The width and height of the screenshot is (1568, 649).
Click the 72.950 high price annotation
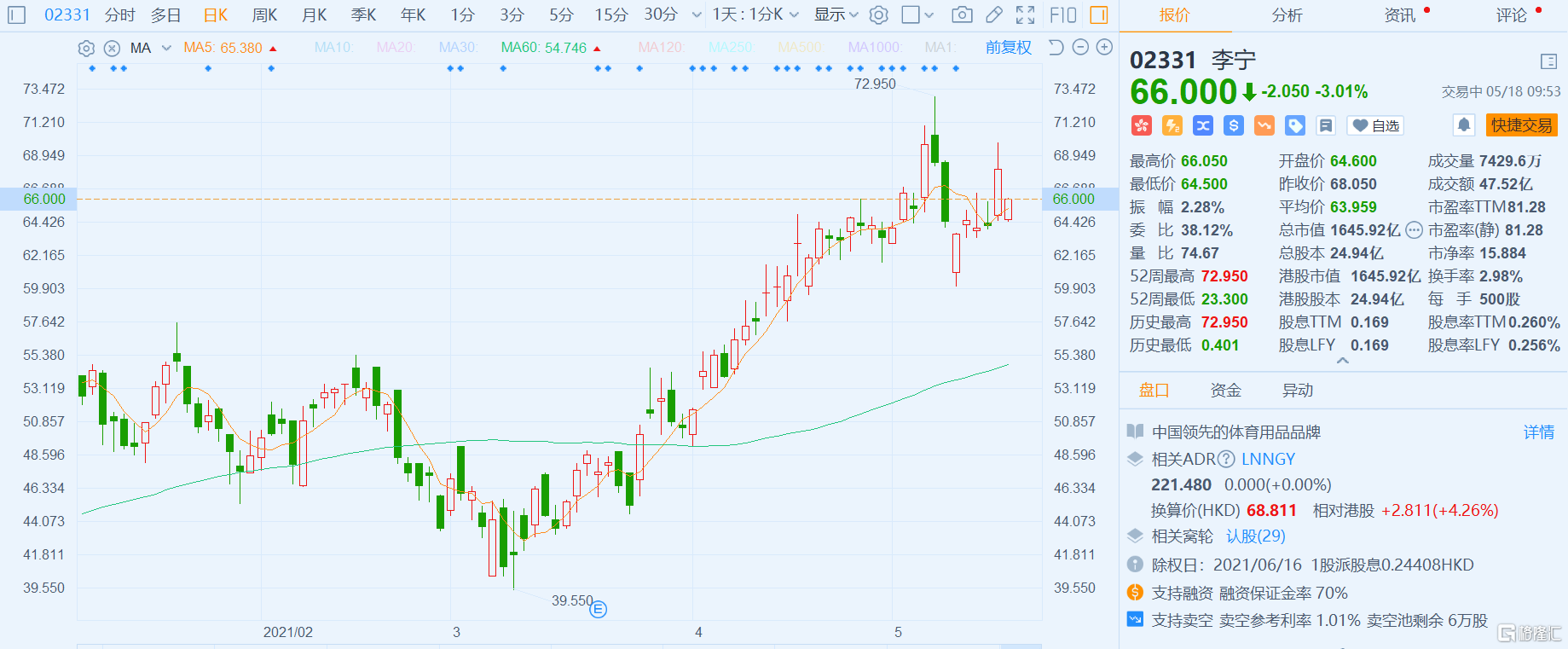(875, 84)
